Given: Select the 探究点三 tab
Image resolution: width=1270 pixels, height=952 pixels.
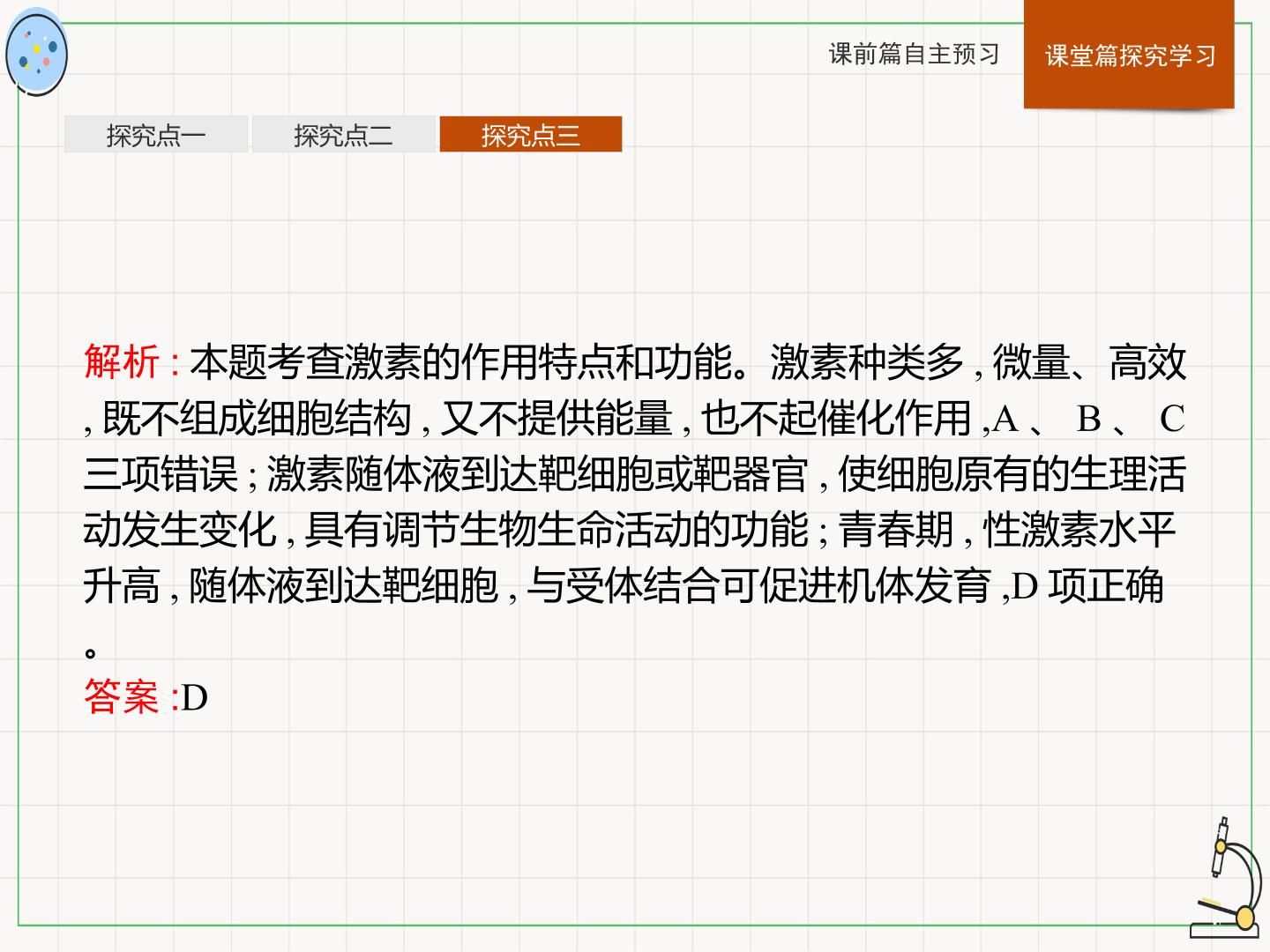Looking at the screenshot, I should [531, 135].
